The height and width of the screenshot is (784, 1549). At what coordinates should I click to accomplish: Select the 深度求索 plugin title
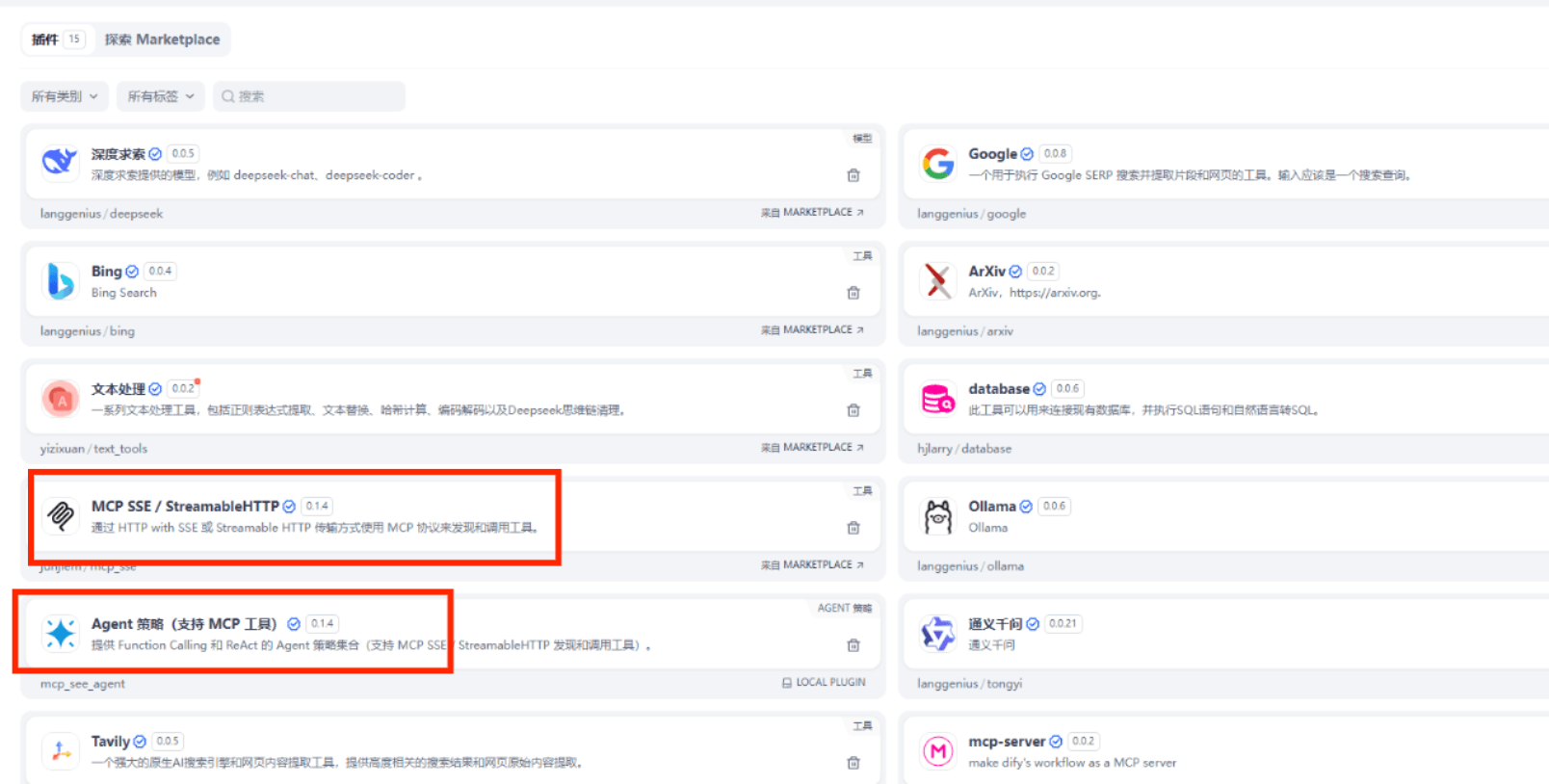point(118,154)
